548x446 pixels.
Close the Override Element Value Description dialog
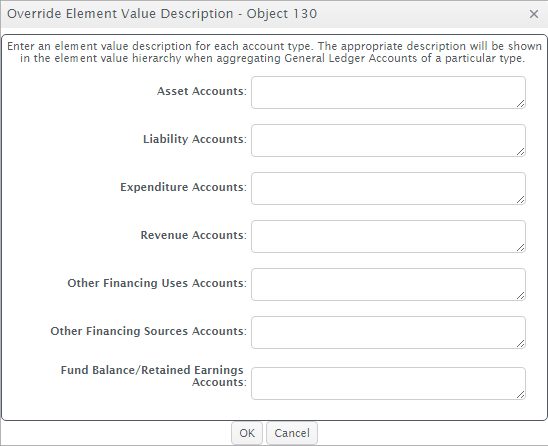pos(534,14)
